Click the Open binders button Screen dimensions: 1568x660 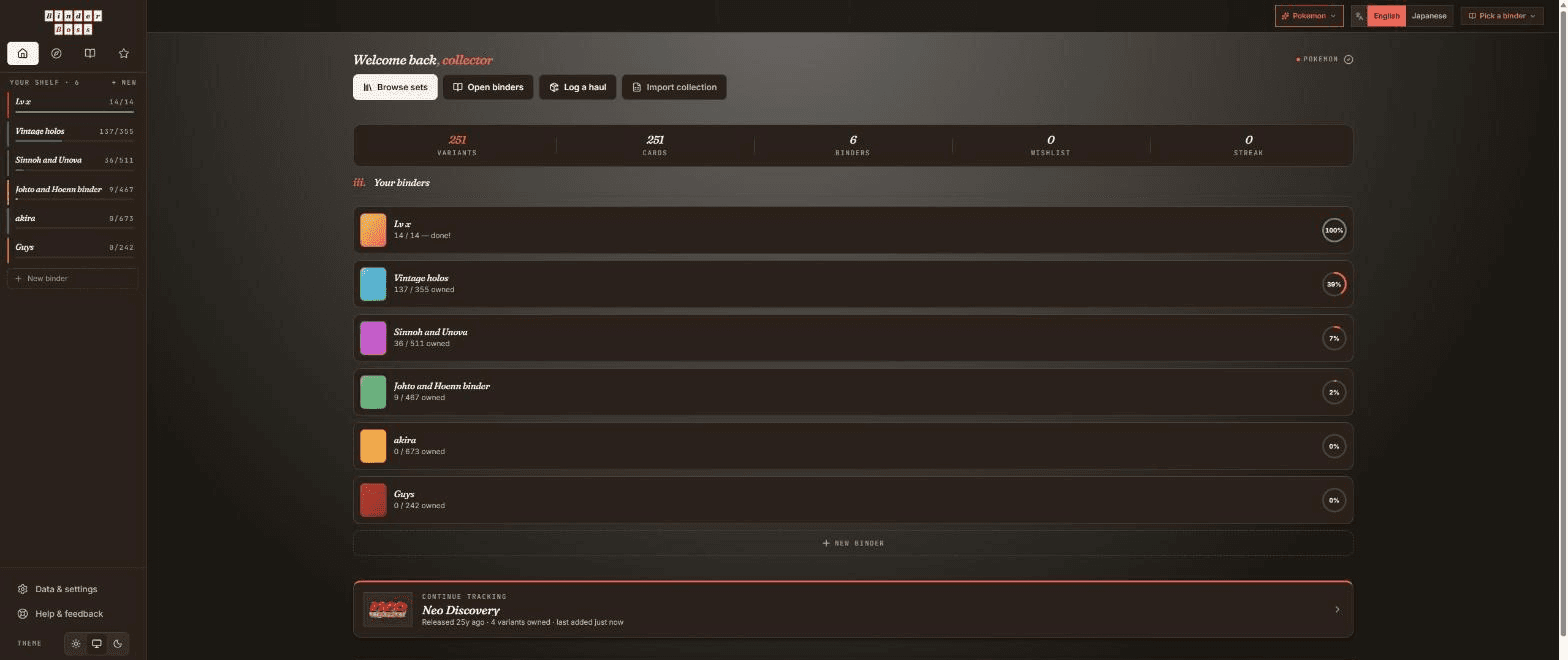(x=488, y=87)
